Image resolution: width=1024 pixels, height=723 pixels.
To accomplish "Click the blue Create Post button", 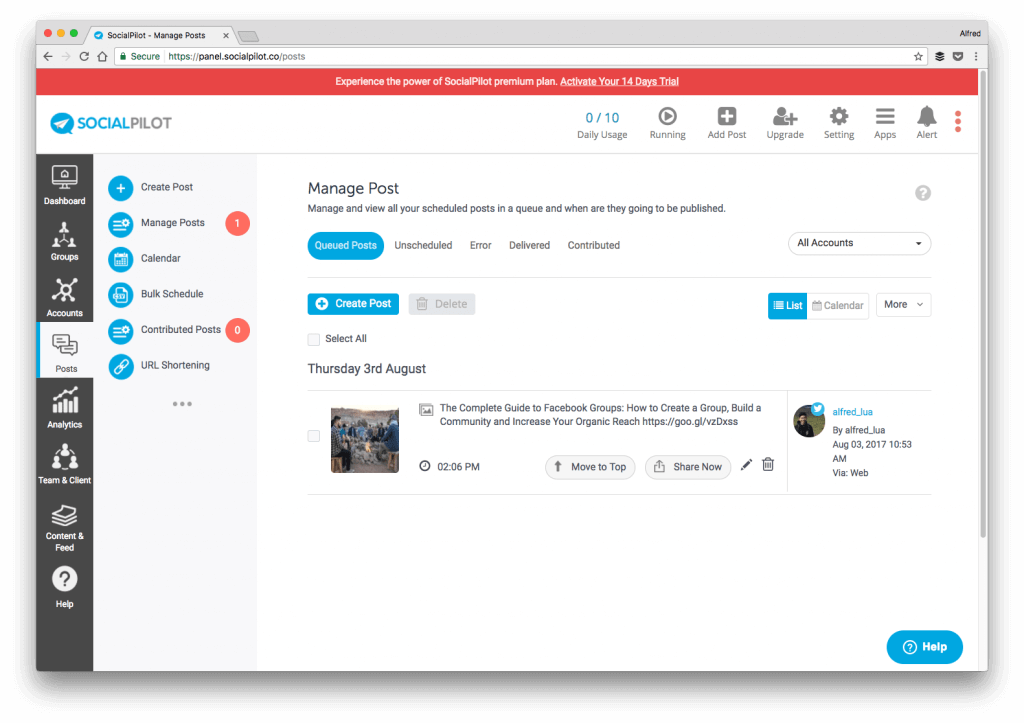I will point(353,304).
